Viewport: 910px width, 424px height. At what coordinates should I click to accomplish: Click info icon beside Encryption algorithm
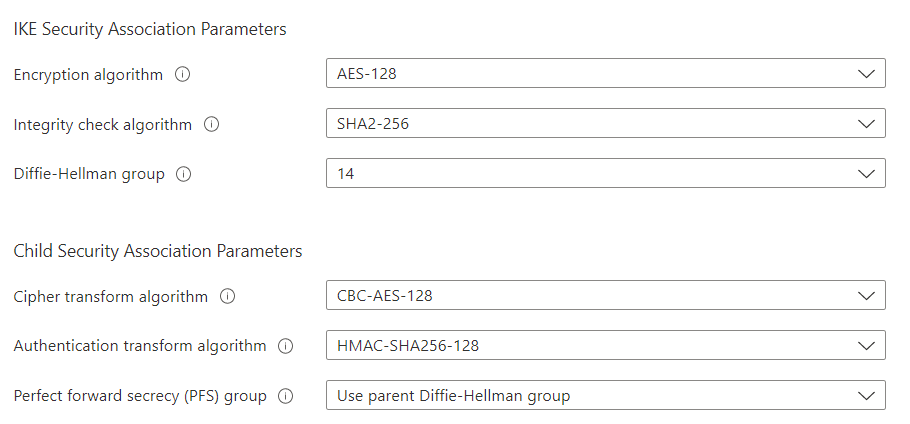coord(183,74)
